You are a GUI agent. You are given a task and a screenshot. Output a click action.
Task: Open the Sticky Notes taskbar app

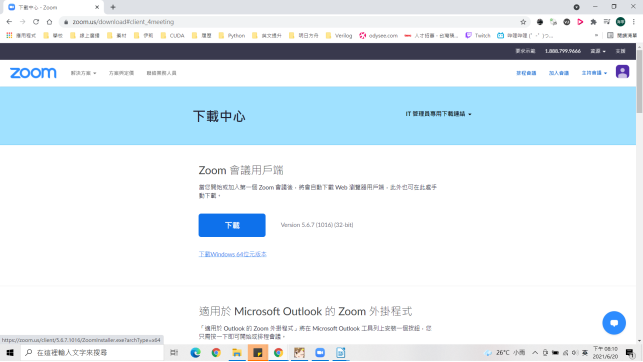[258, 353]
